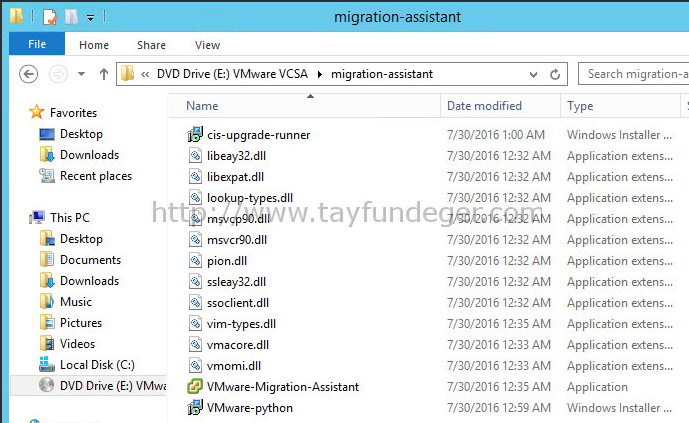The width and height of the screenshot is (689, 423).
Task: Click the VMware-python installer icon
Action: [195, 408]
